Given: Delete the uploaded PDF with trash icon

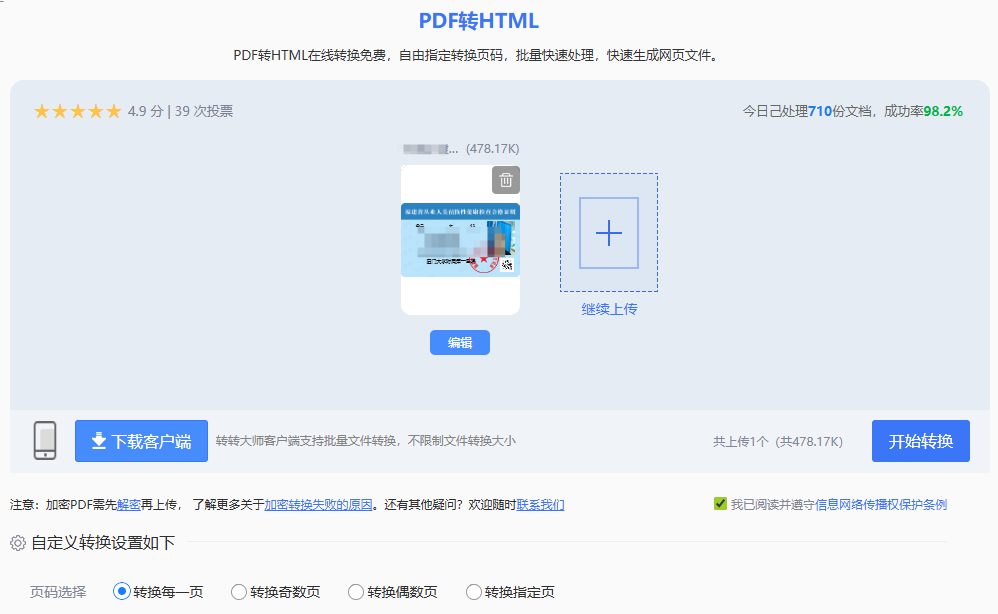Looking at the screenshot, I should (506, 180).
